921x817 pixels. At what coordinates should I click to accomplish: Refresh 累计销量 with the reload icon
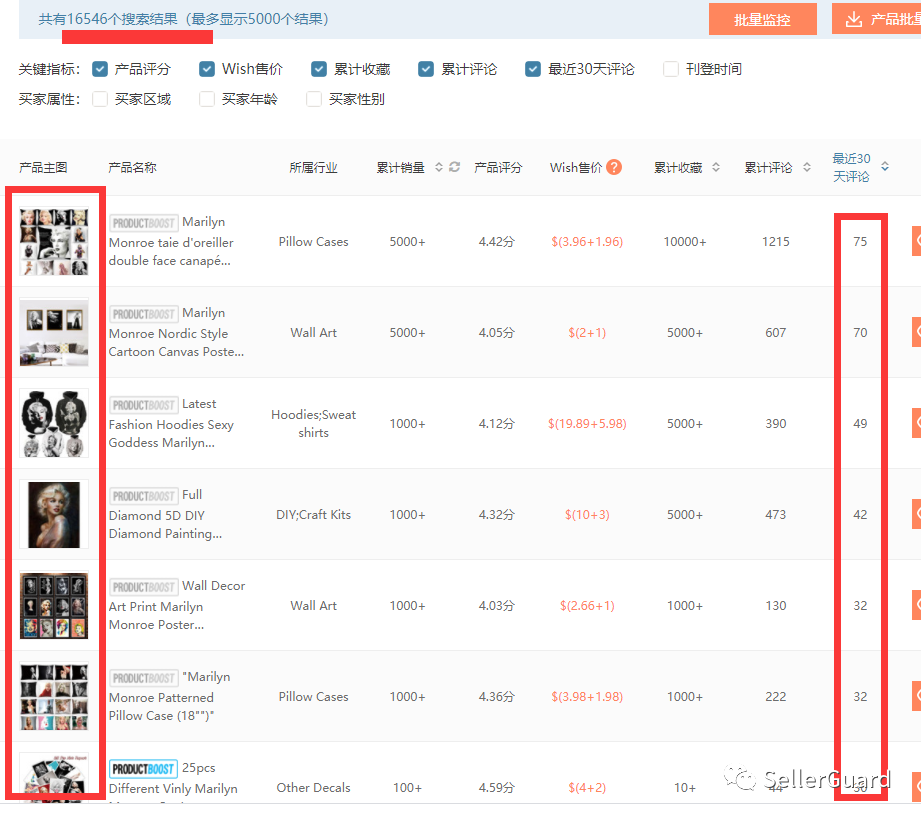455,167
